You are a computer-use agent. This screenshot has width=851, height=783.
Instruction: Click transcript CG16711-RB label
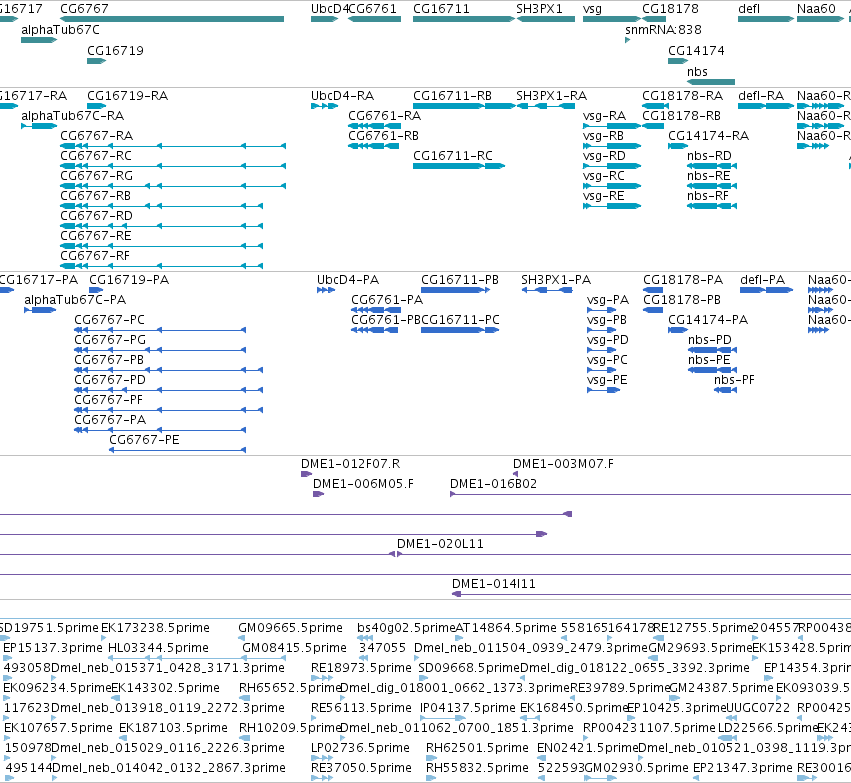click(452, 96)
